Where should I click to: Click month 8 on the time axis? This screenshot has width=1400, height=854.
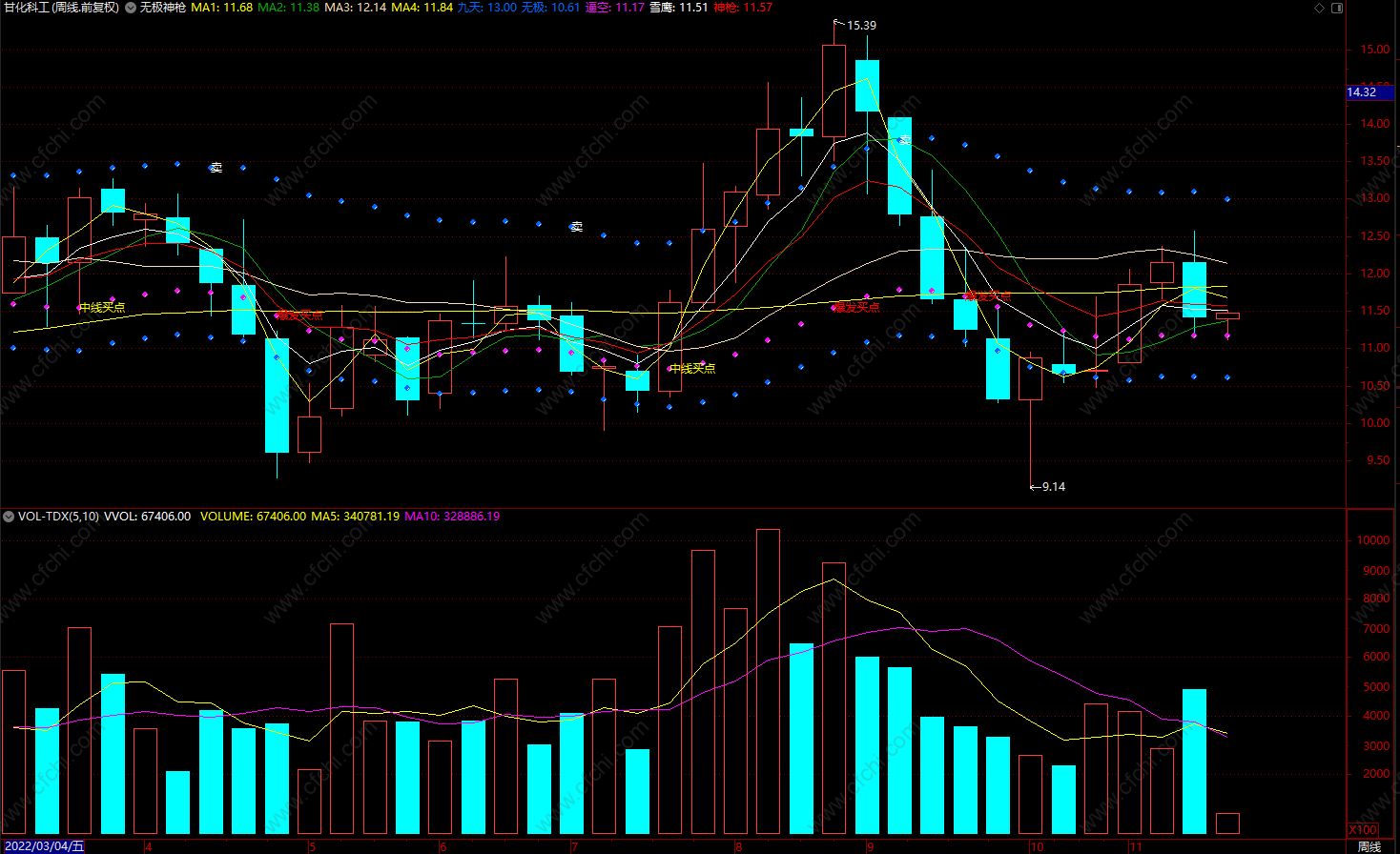point(738,846)
